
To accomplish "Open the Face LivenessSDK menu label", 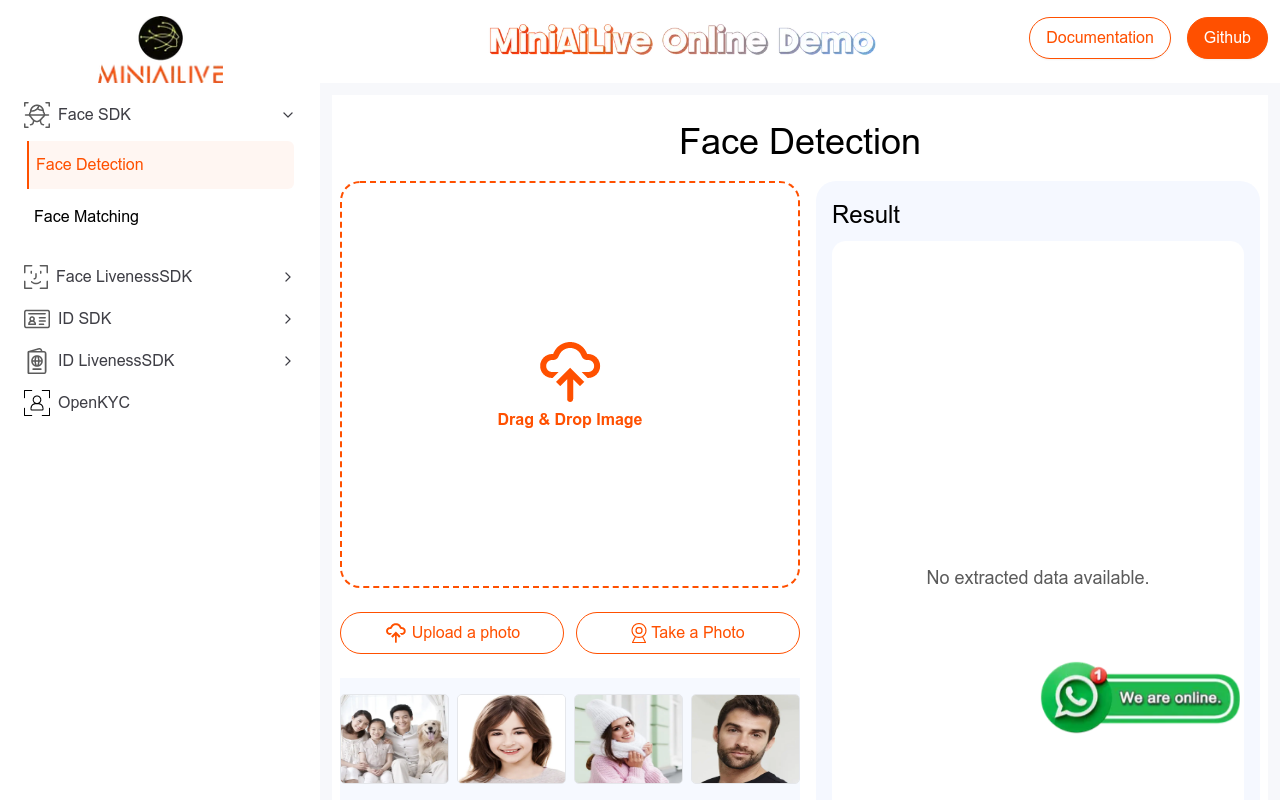I will pos(124,277).
